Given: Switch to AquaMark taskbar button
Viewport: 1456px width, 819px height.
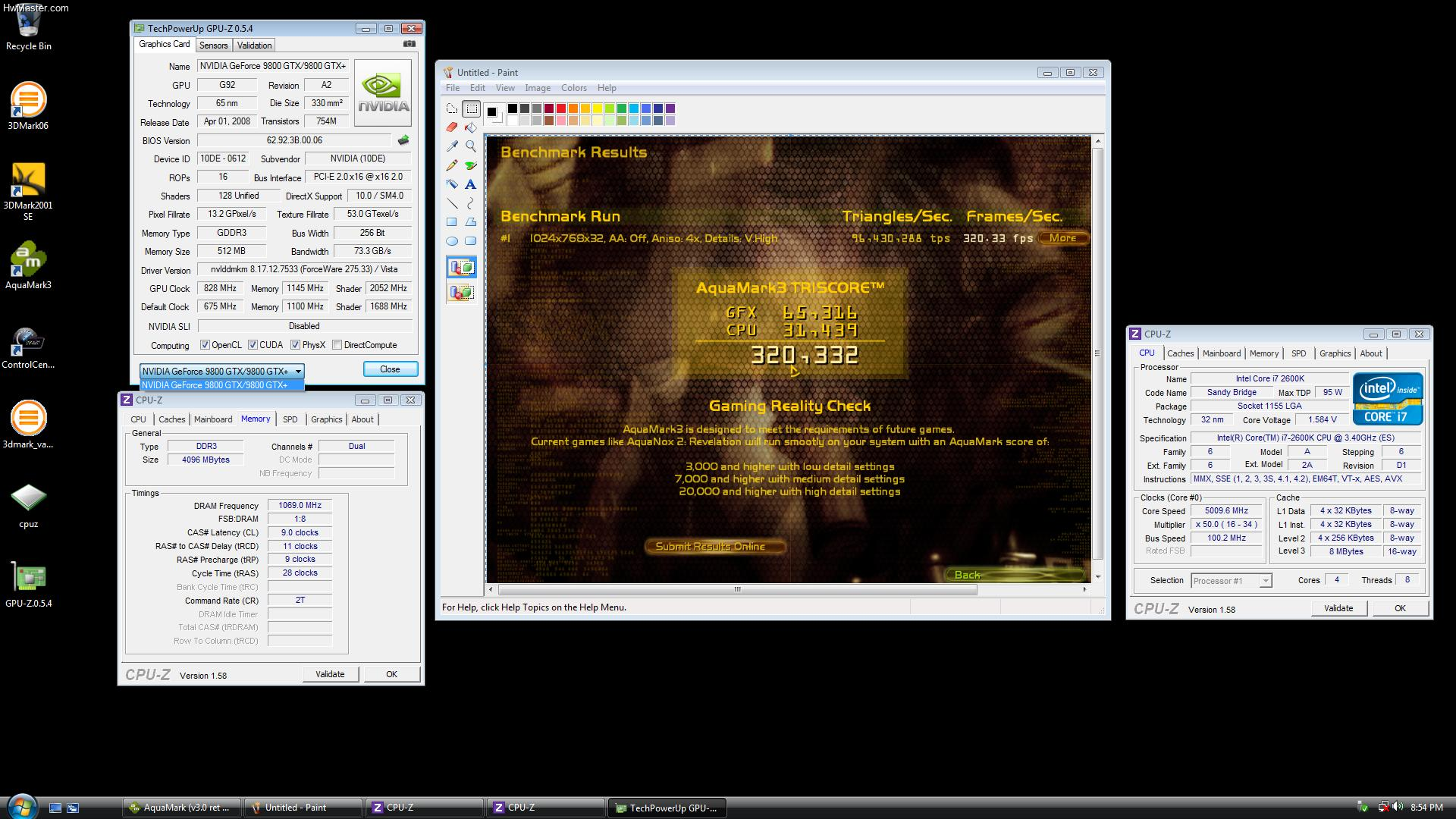Looking at the screenshot, I should click(x=182, y=808).
